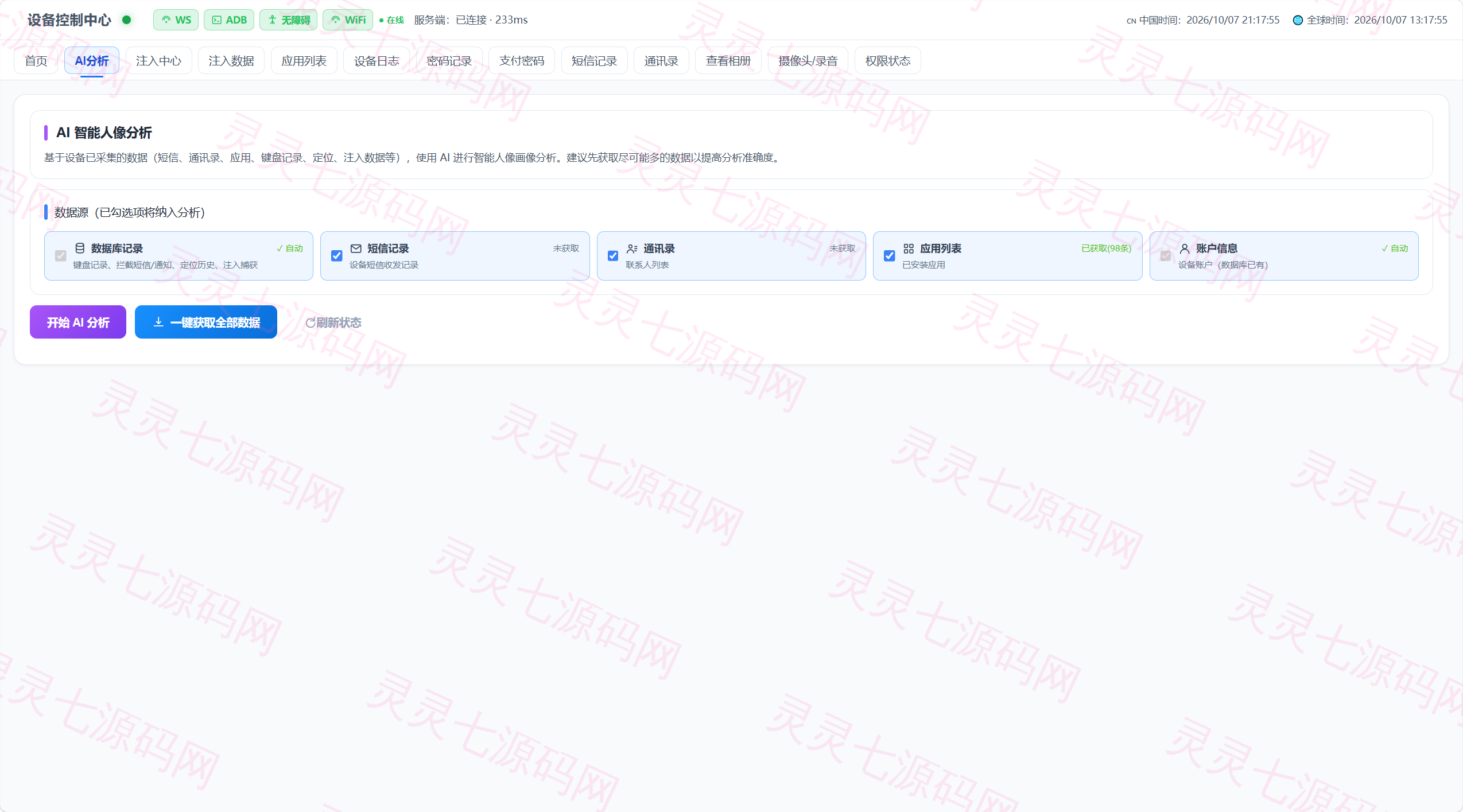Viewport: 1463px width, 812px height.
Task: Click the globe icon beside 全球时间
Action: click(x=1298, y=20)
